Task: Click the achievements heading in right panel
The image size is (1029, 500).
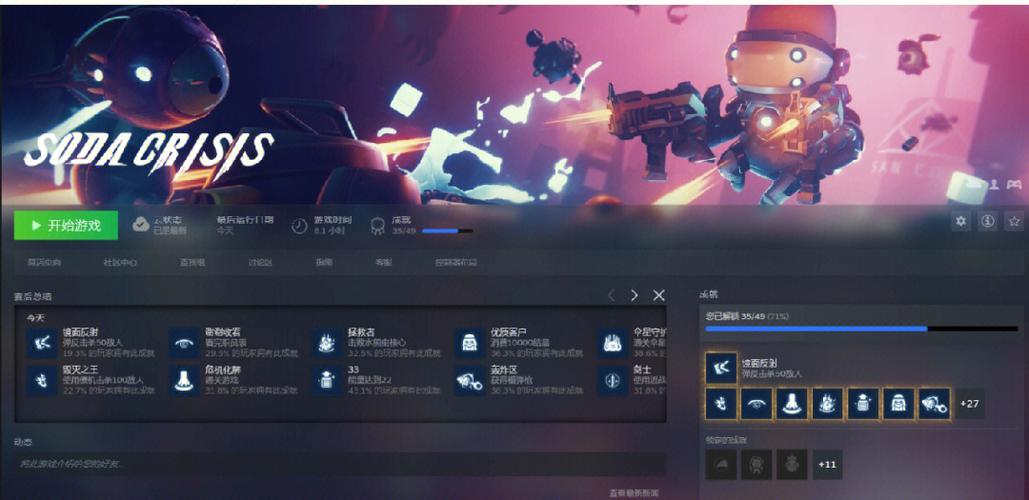Action: pyautogui.click(x=709, y=295)
